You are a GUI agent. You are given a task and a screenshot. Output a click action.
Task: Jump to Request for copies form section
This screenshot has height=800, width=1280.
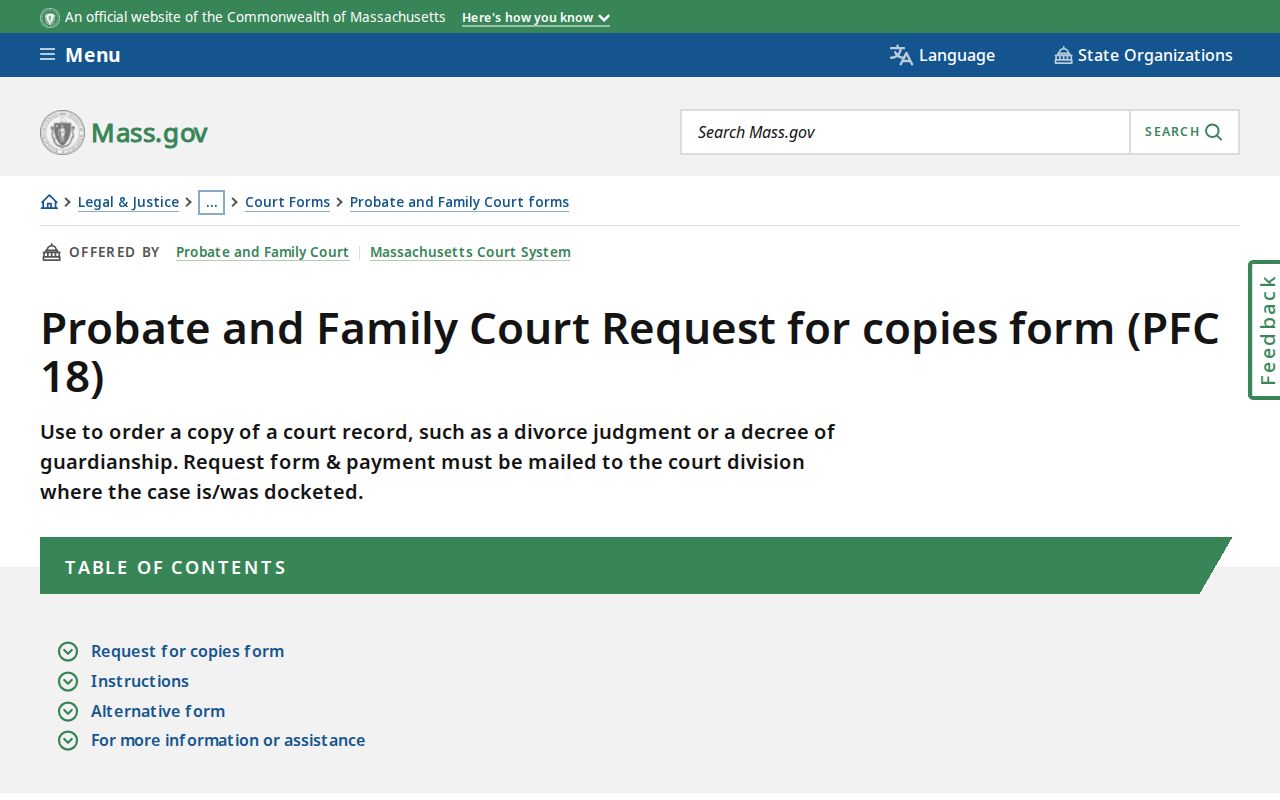click(x=187, y=651)
